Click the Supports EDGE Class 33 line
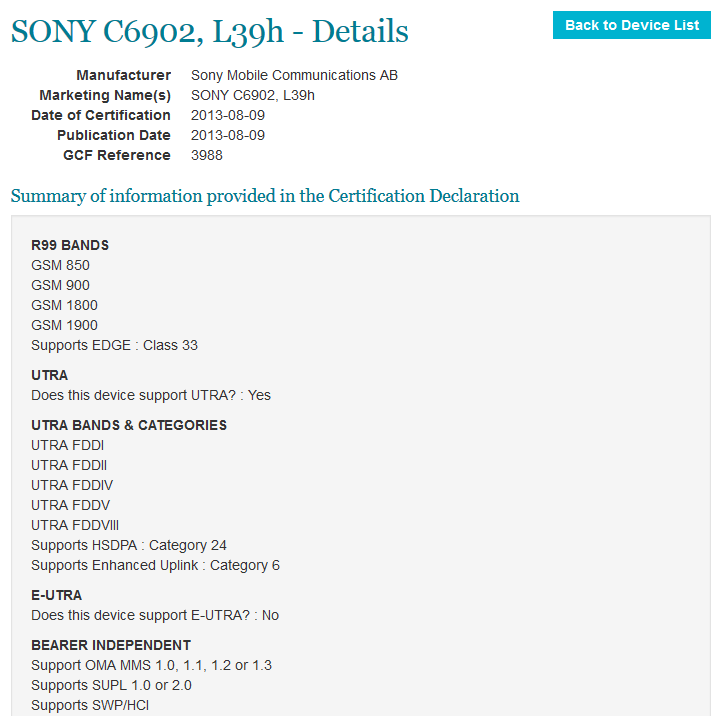Screen dimensions: 724x716 coord(115,345)
